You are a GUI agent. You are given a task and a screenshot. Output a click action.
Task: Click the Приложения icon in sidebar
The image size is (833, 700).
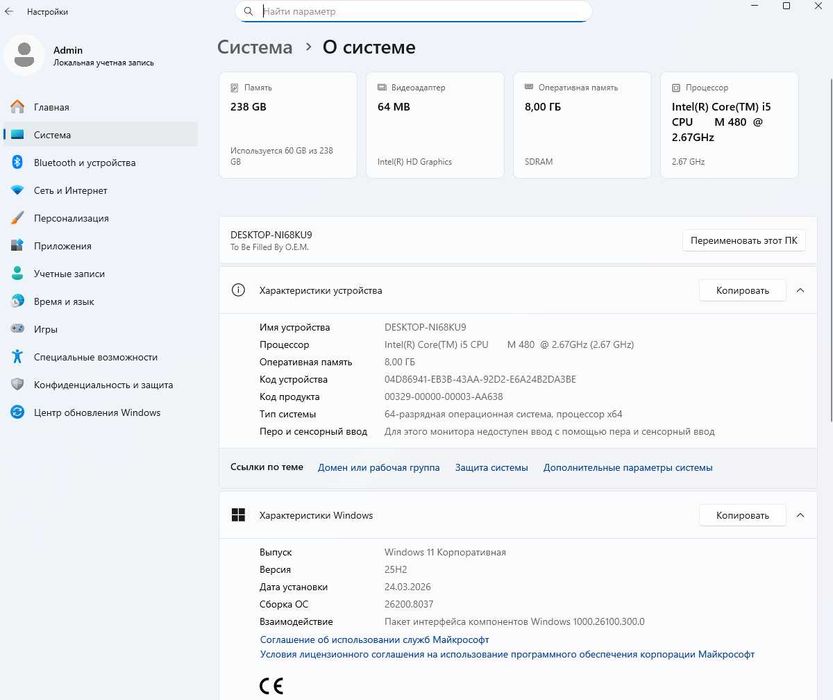(17, 246)
